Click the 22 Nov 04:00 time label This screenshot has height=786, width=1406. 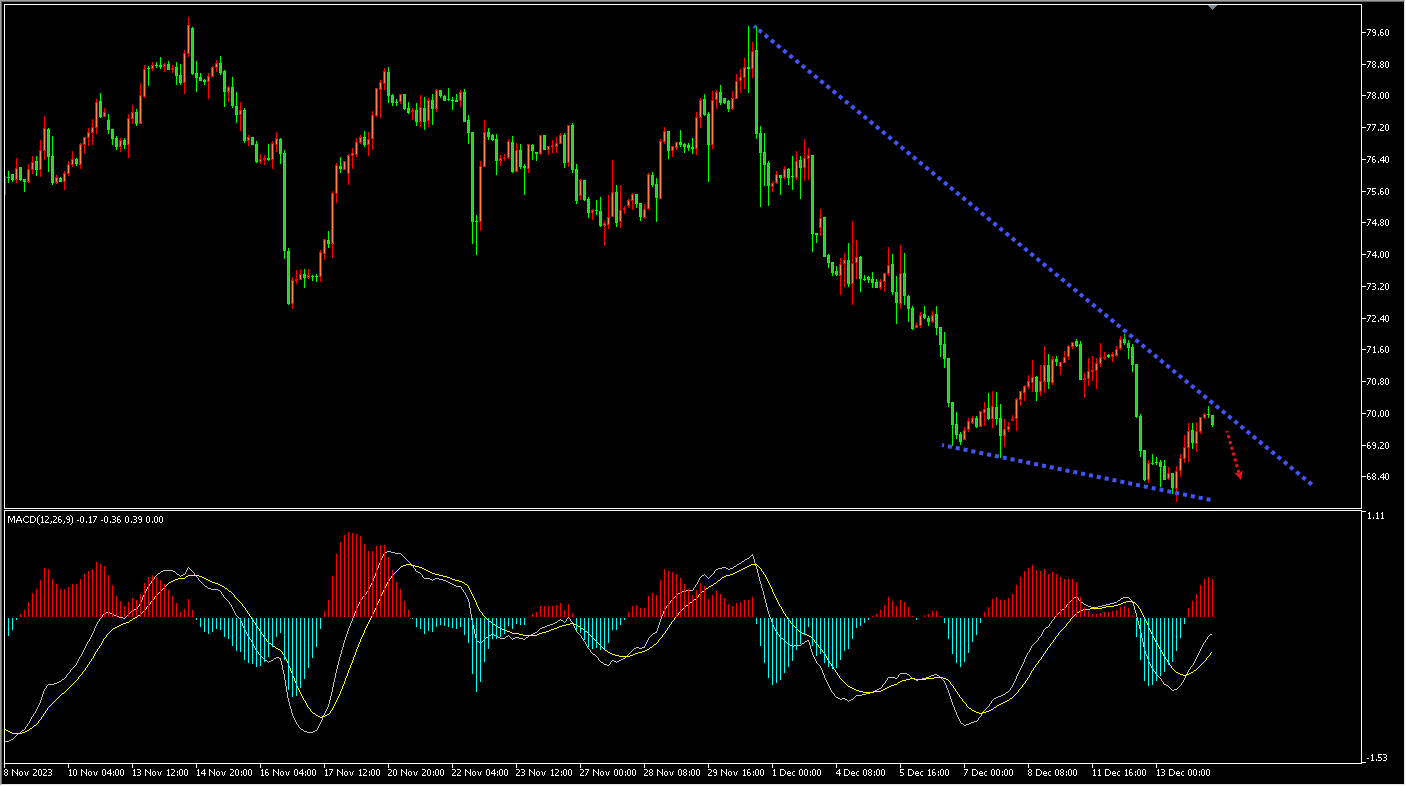[480, 773]
